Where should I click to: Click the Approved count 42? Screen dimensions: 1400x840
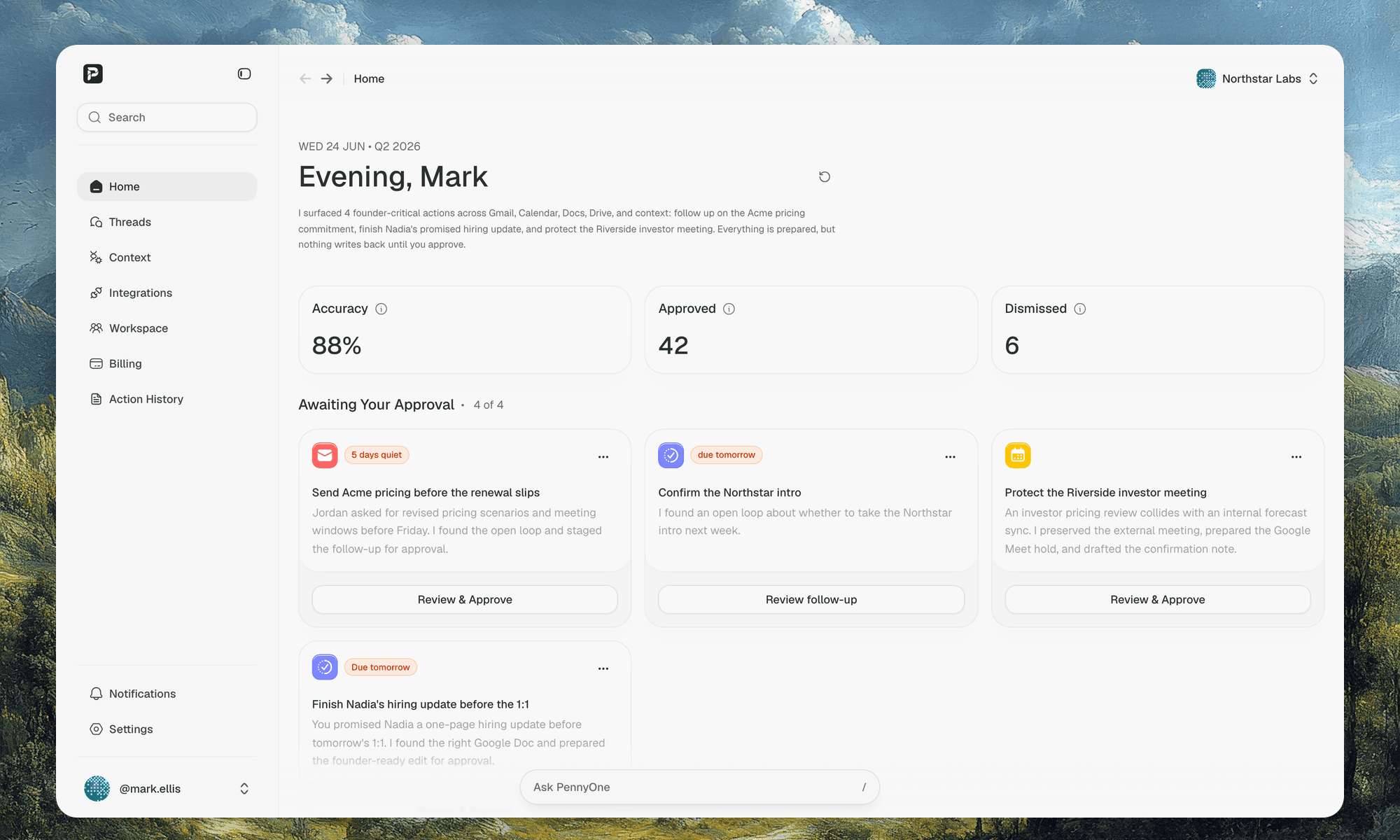coord(673,345)
